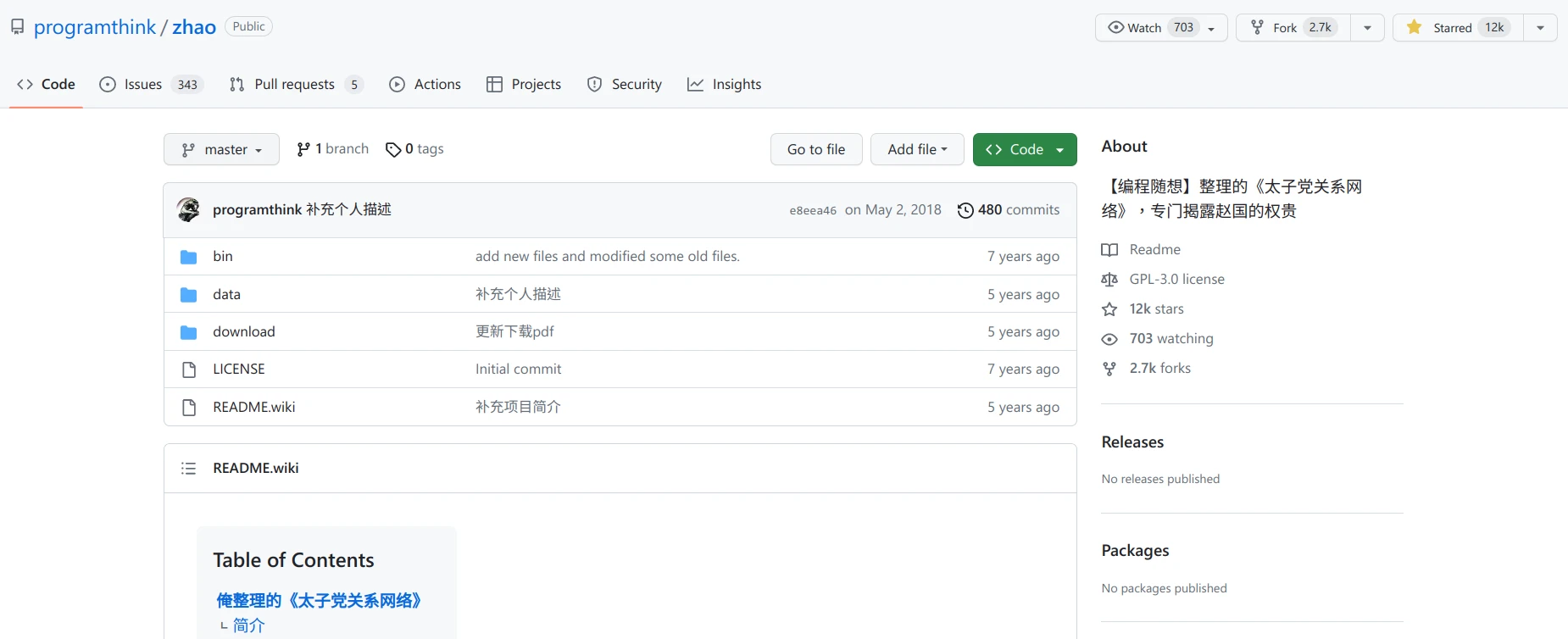Viewport: 1568px width, 639px height.
Task: Open the README.wiki file
Action: click(x=254, y=407)
